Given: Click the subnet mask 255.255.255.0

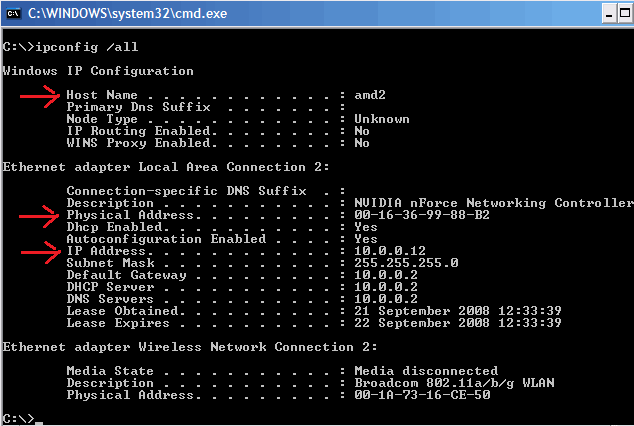Looking at the screenshot, I should coord(406,263).
